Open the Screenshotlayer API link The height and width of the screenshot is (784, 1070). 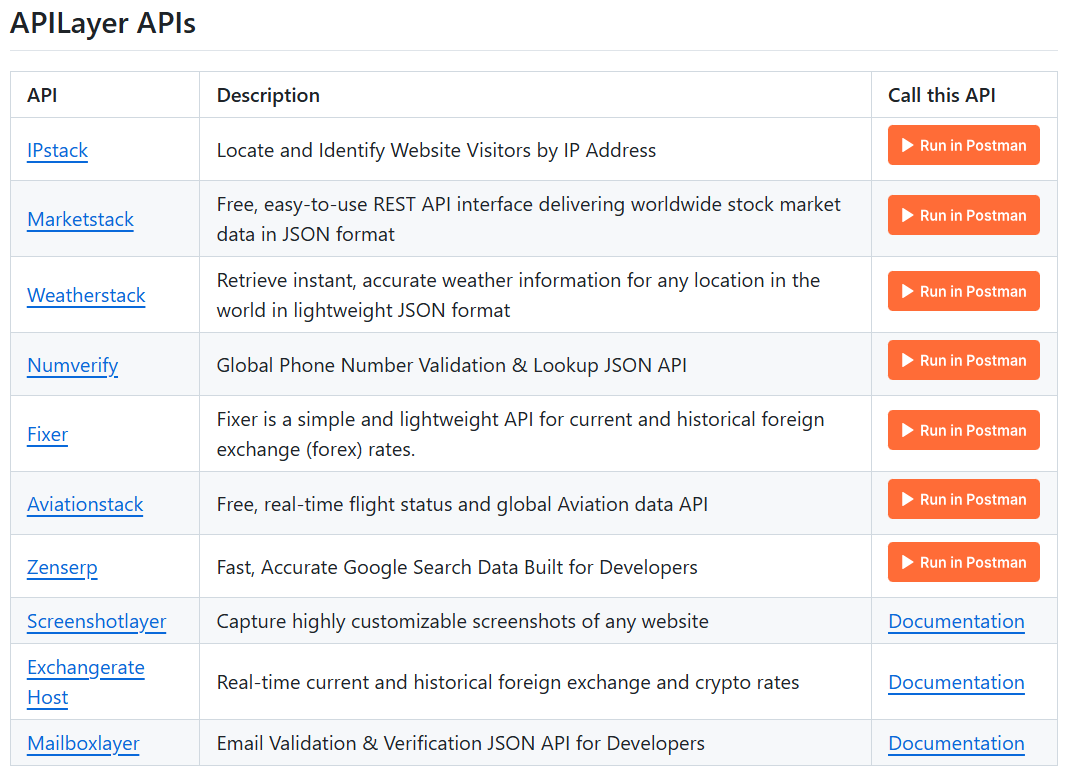(96, 621)
